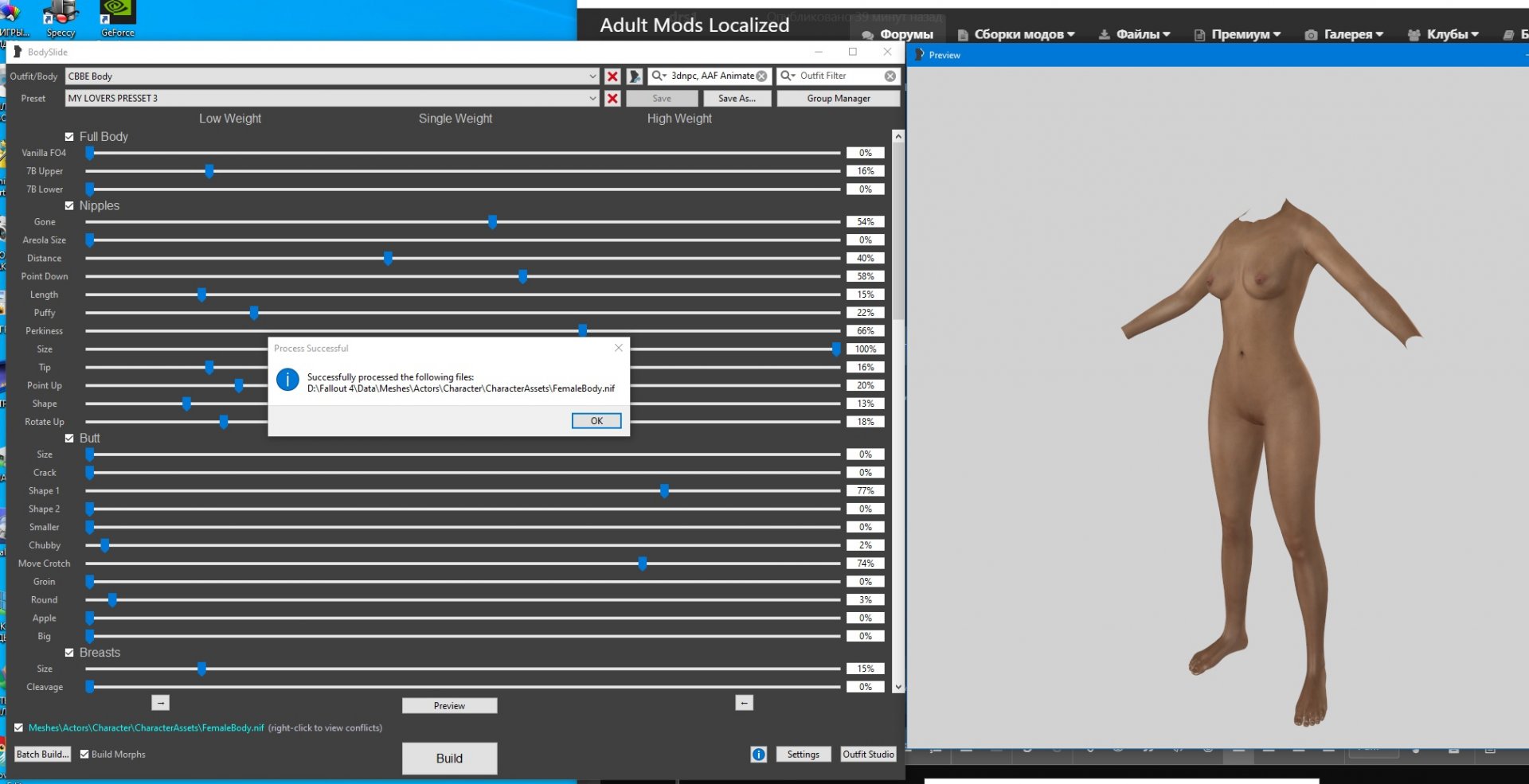Image resolution: width=1529 pixels, height=784 pixels.
Task: Open the Outfit/Body dropdown showing CBBE Body
Action: tap(592, 76)
